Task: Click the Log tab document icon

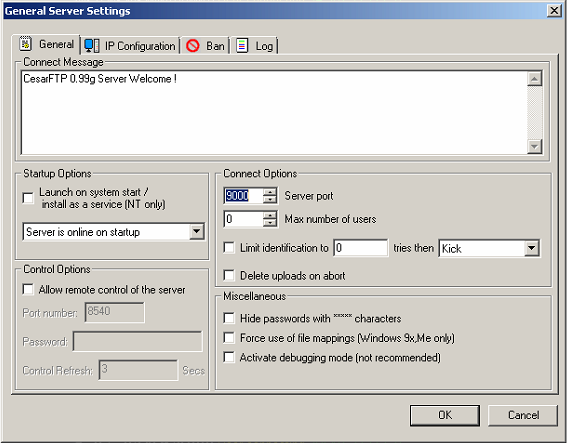Action: 242,46
